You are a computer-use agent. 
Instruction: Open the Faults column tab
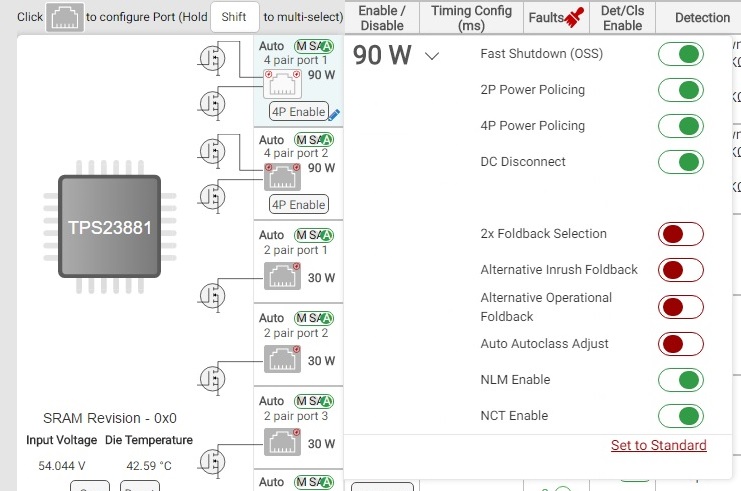[556, 17]
